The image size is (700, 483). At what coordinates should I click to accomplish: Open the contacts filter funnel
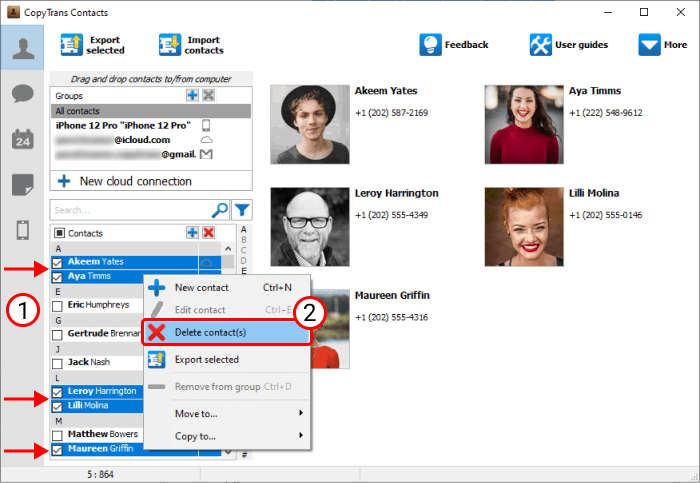(242, 210)
